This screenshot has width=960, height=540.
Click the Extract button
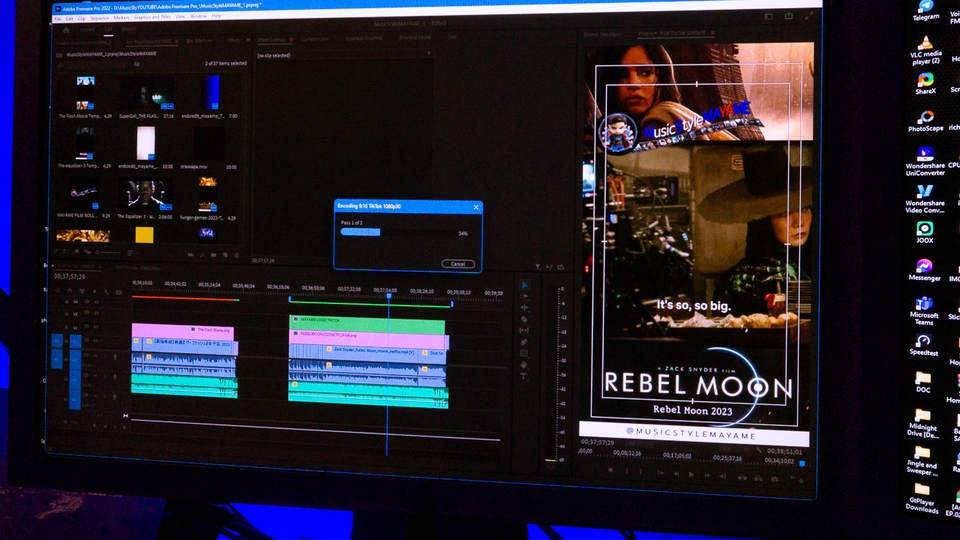759,478
